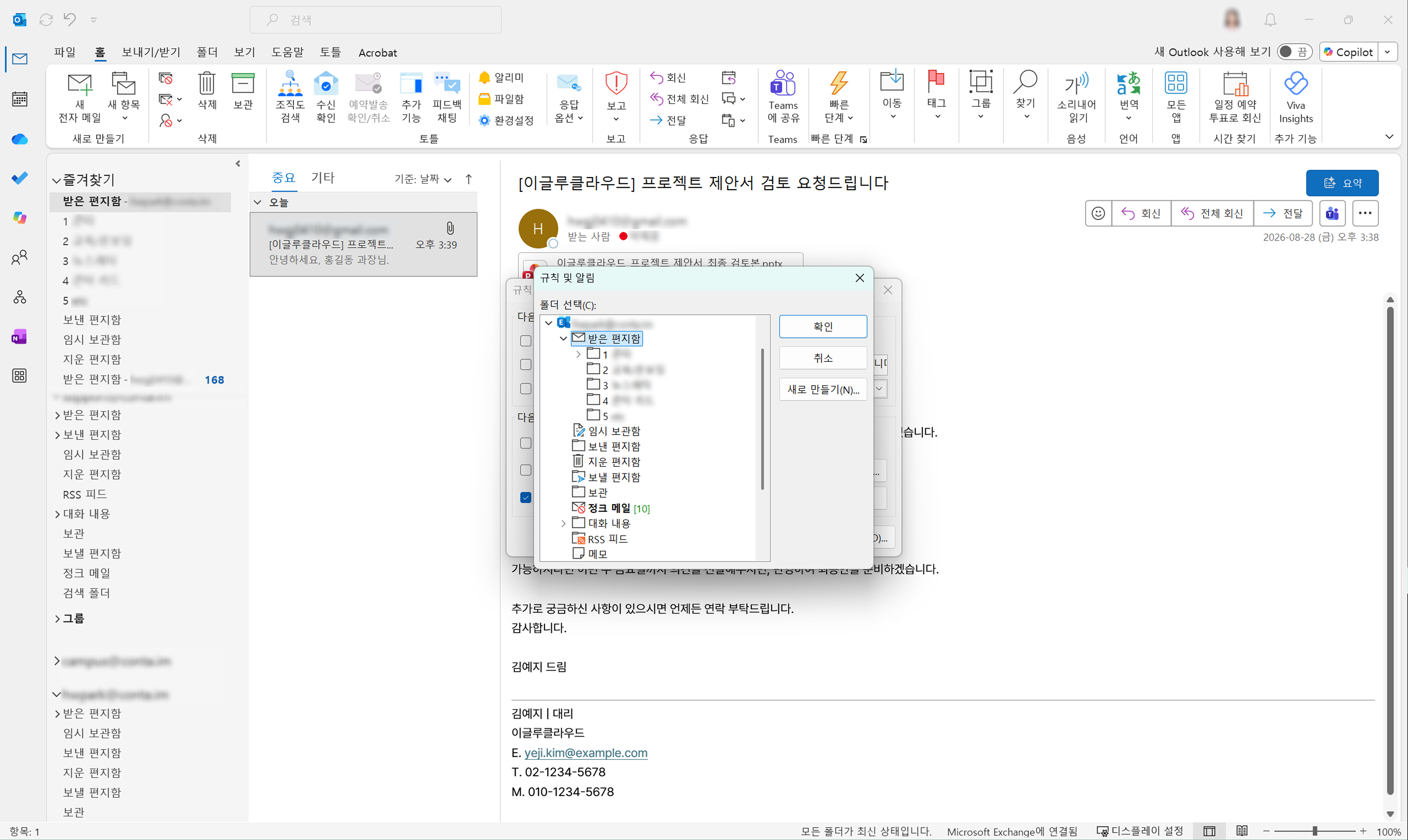This screenshot has width=1408, height=840.
Task: Click the Teams icon in the message header
Action: [x=1332, y=213]
